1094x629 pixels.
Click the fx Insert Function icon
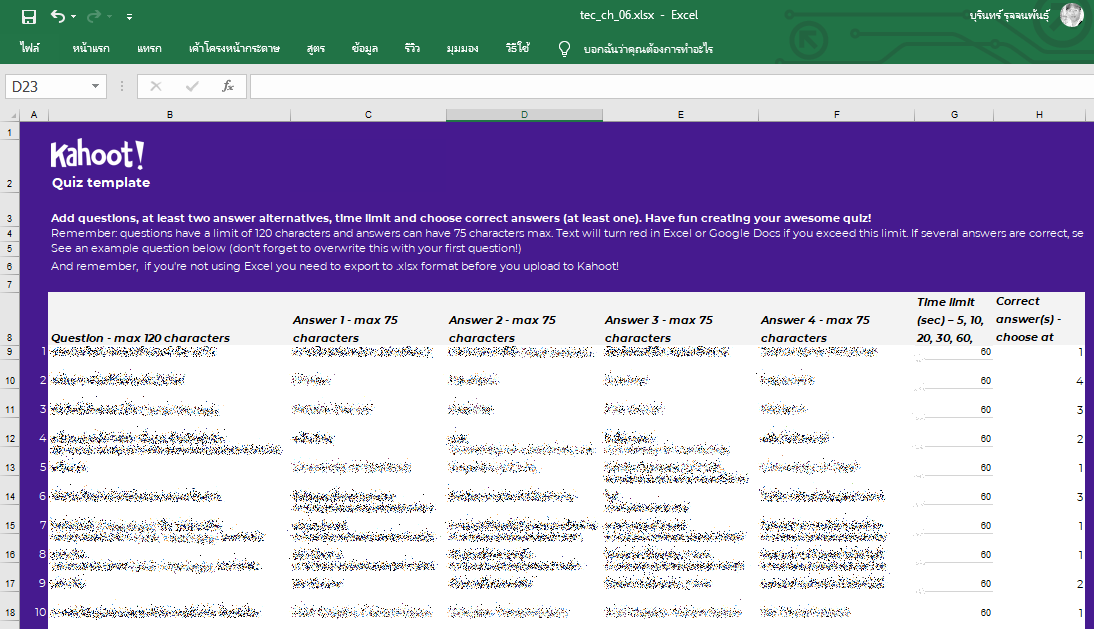[228, 86]
